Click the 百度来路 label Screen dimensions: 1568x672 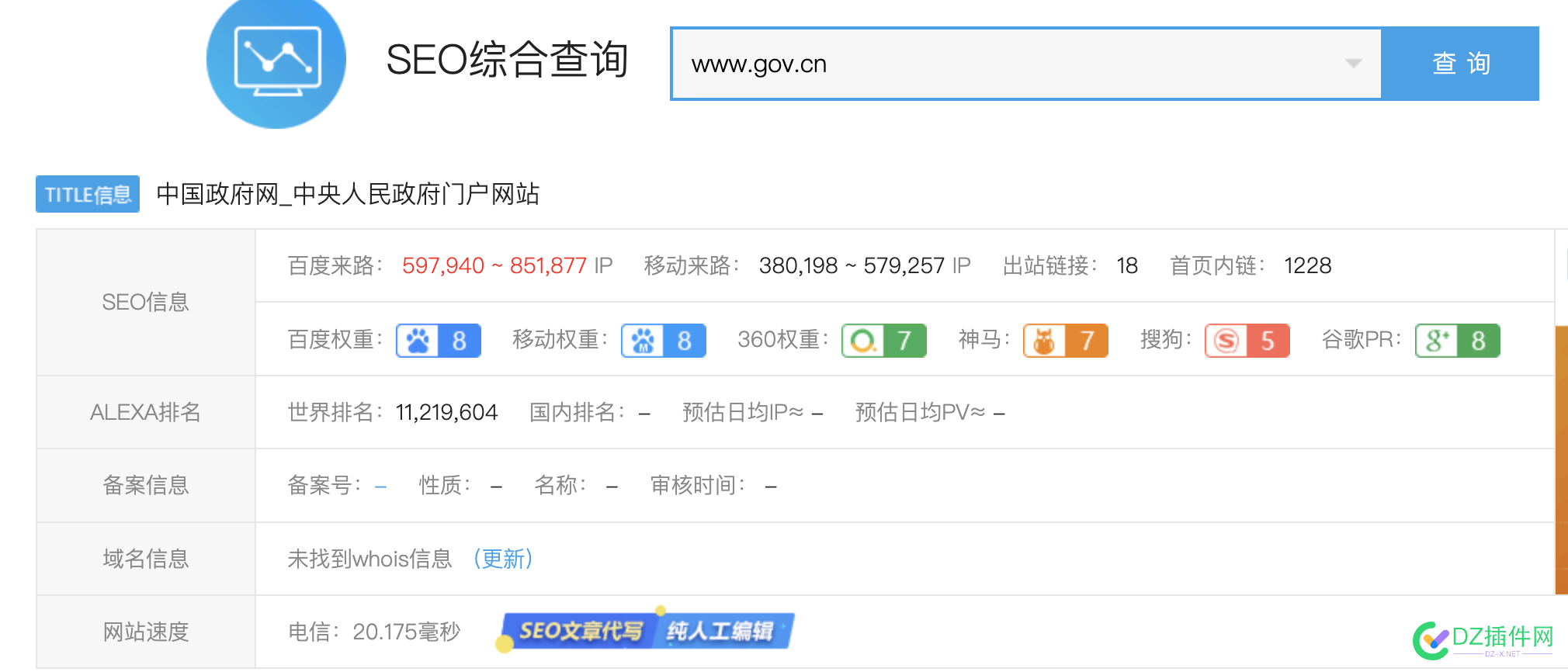pyautogui.click(x=335, y=266)
